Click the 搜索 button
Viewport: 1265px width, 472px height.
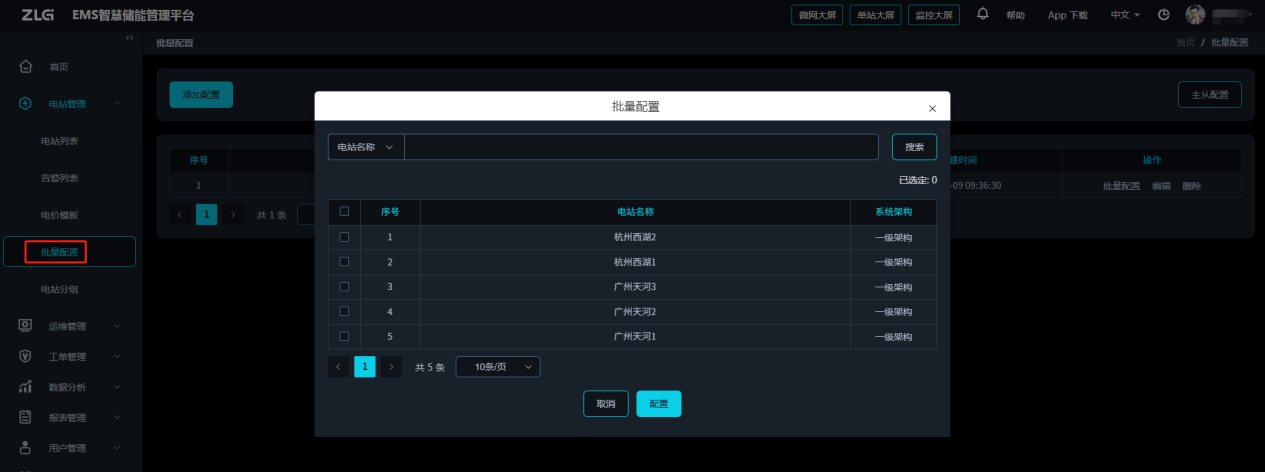coord(914,147)
